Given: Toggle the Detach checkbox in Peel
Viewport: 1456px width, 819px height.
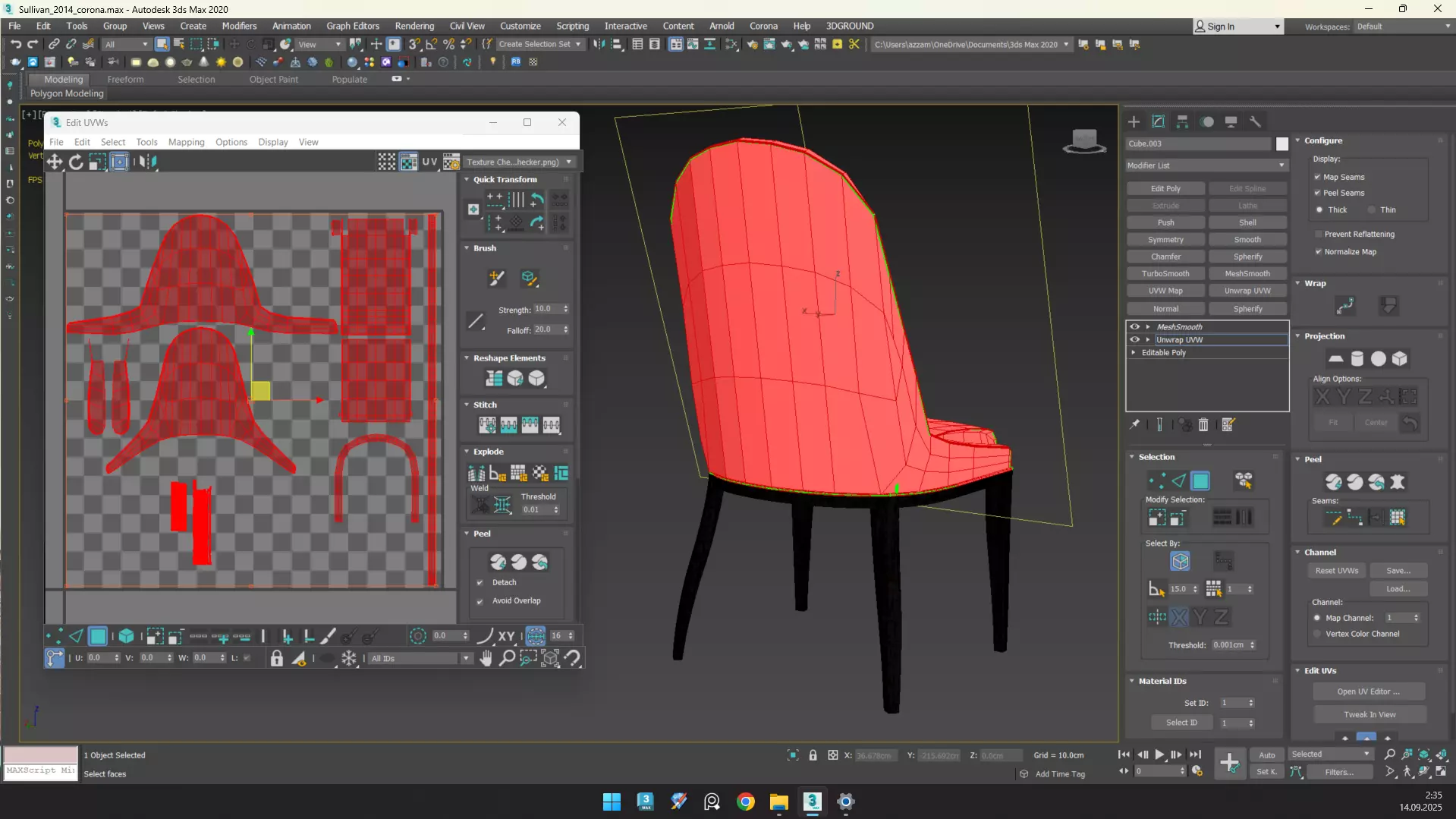Looking at the screenshot, I should click(480, 582).
